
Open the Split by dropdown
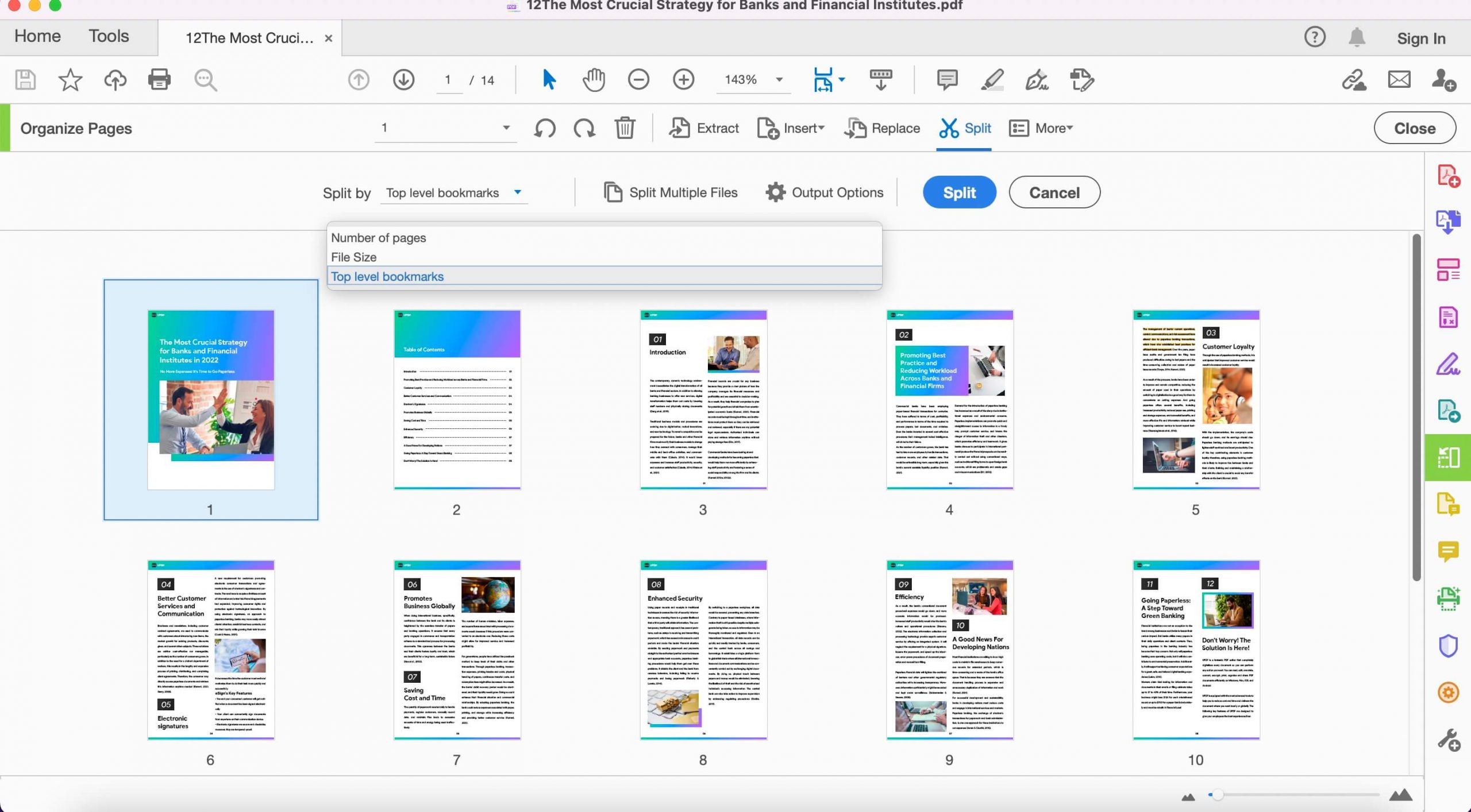coord(453,192)
